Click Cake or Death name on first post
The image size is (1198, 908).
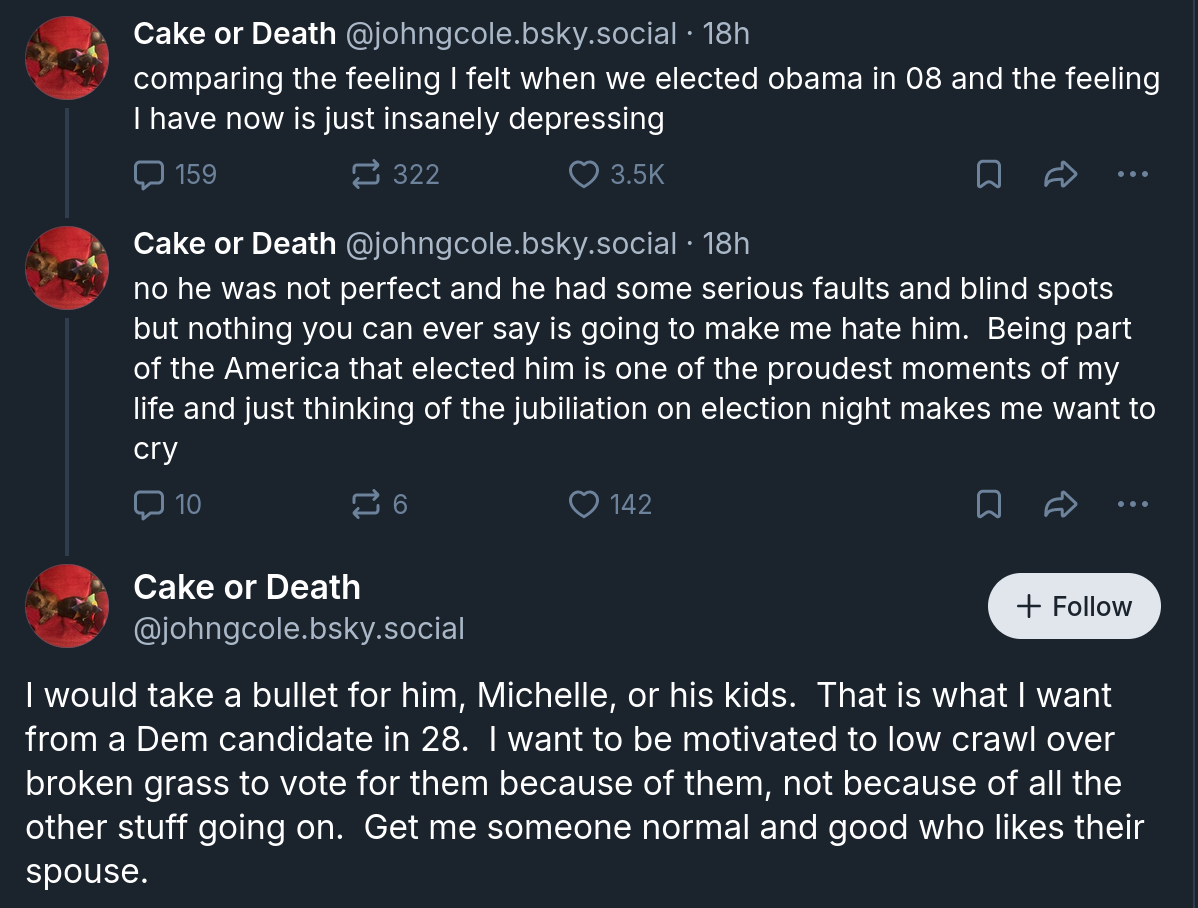point(234,34)
